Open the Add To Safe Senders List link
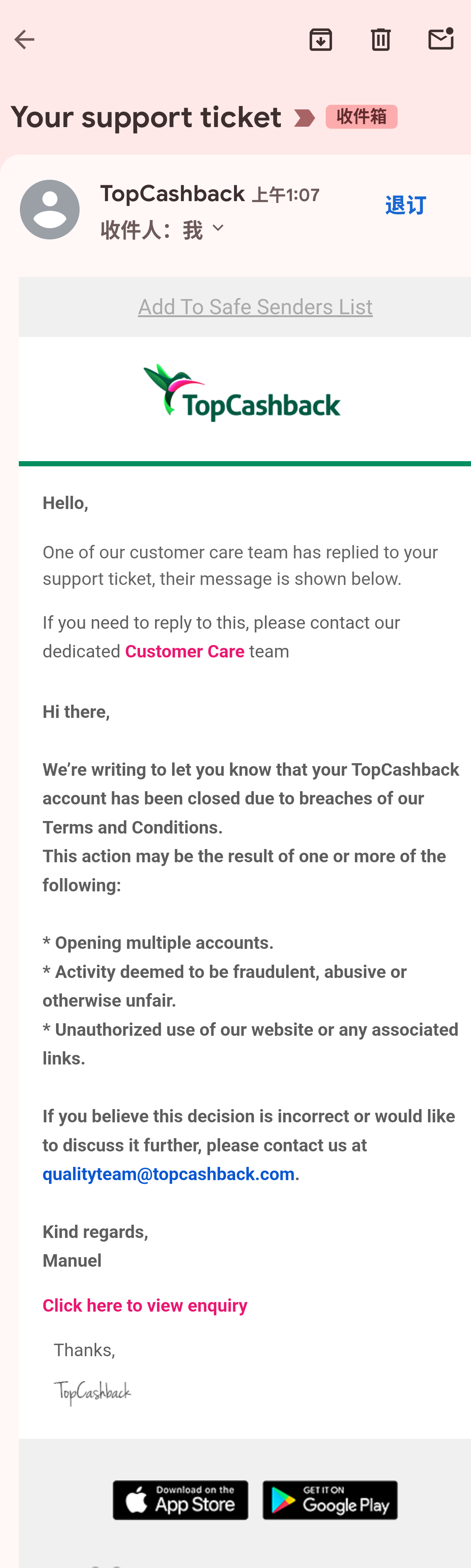 pyautogui.click(x=255, y=307)
